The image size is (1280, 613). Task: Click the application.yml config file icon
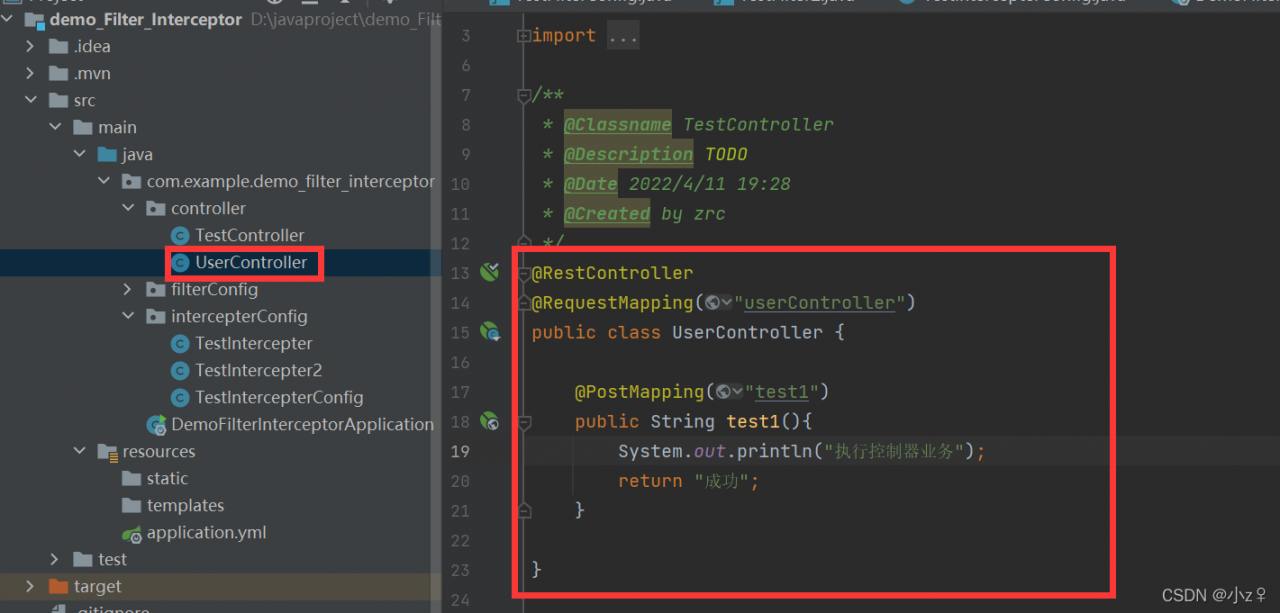click(x=132, y=533)
